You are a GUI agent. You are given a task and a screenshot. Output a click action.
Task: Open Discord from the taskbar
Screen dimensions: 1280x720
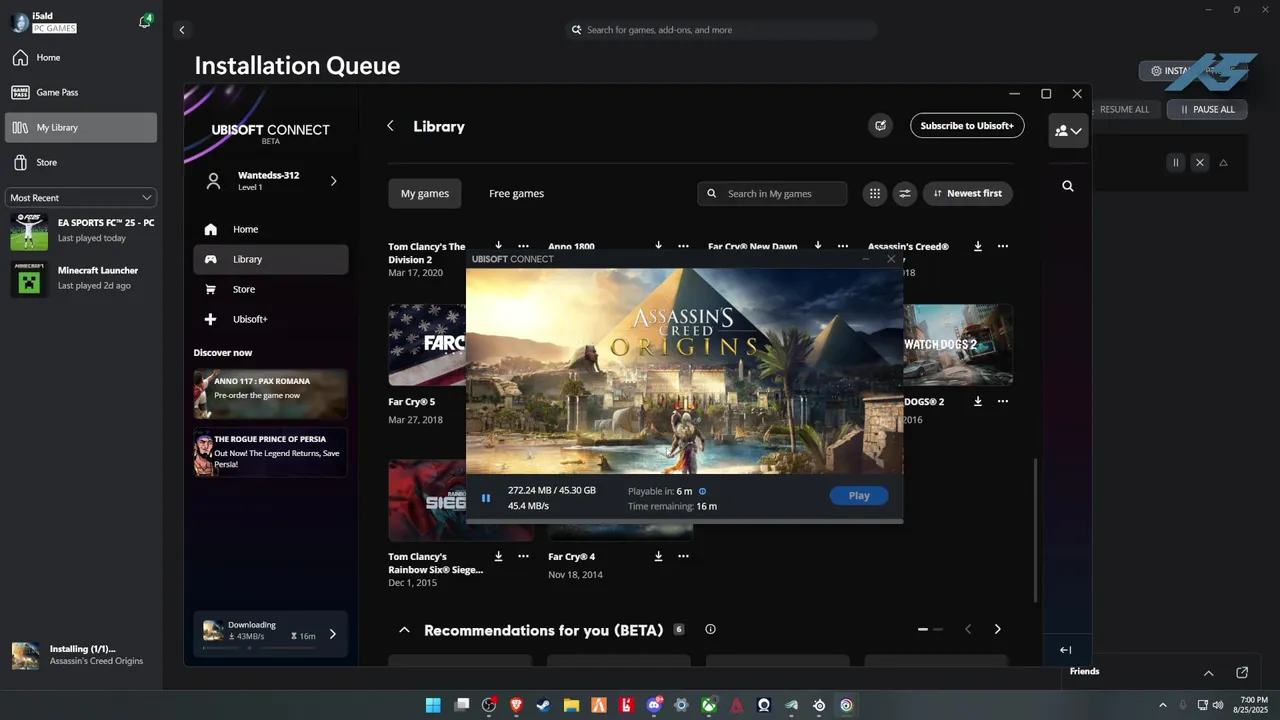(654, 705)
